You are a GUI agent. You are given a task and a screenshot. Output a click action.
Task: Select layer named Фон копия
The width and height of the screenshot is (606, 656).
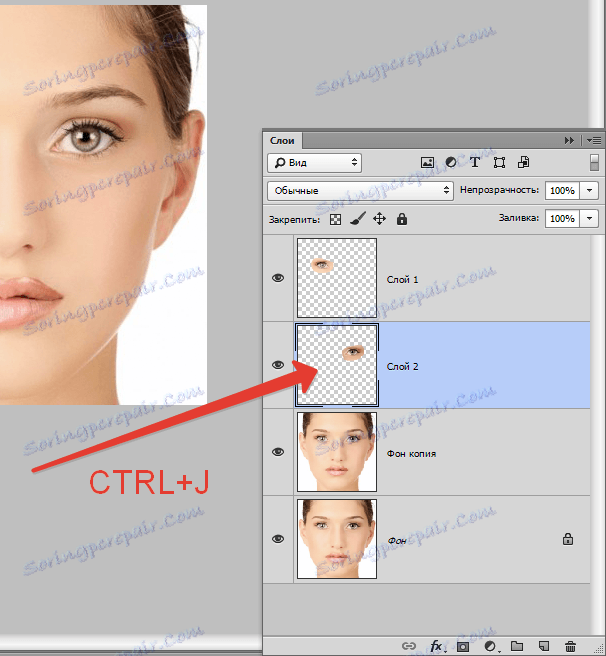point(411,454)
